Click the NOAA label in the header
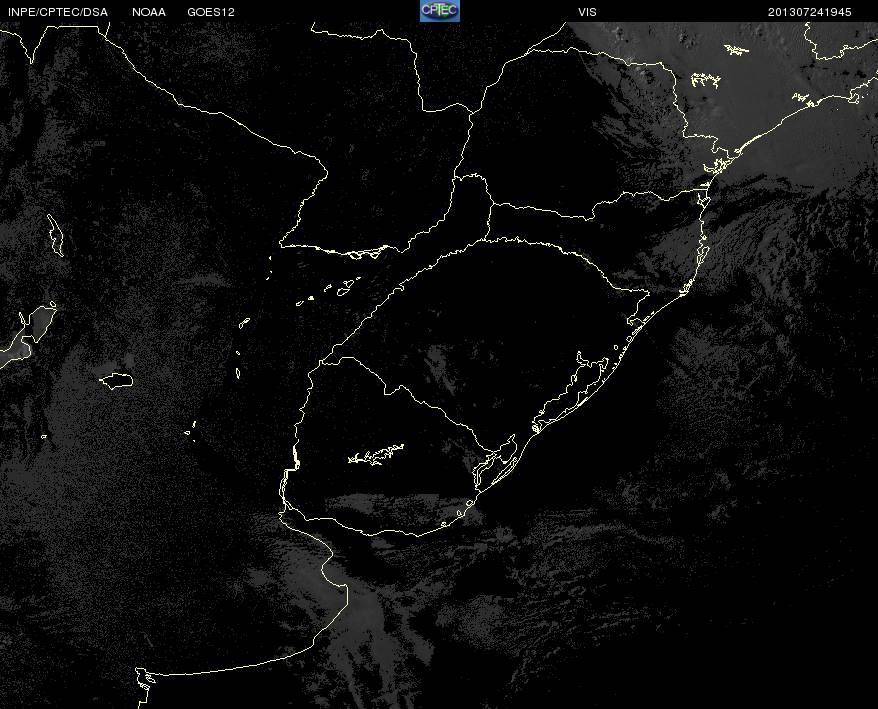The width and height of the screenshot is (878, 709). [x=149, y=12]
